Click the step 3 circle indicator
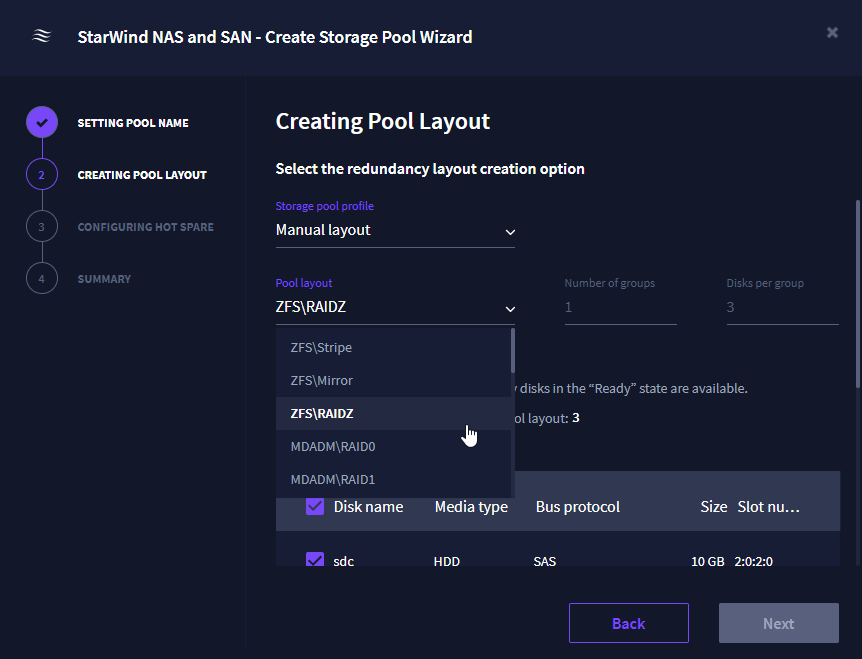 pos(42,226)
